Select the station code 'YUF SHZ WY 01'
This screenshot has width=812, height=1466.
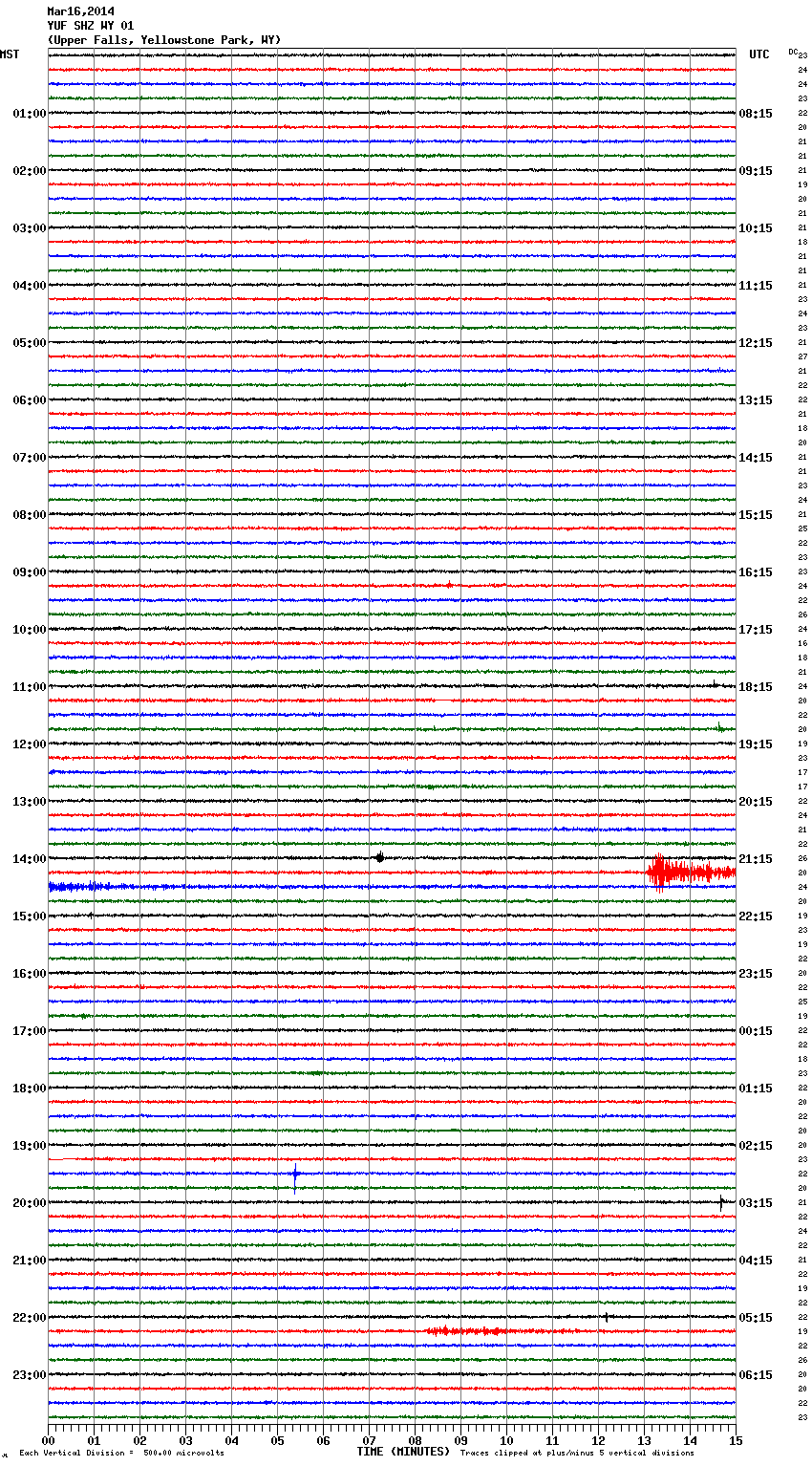pyautogui.click(x=90, y=26)
